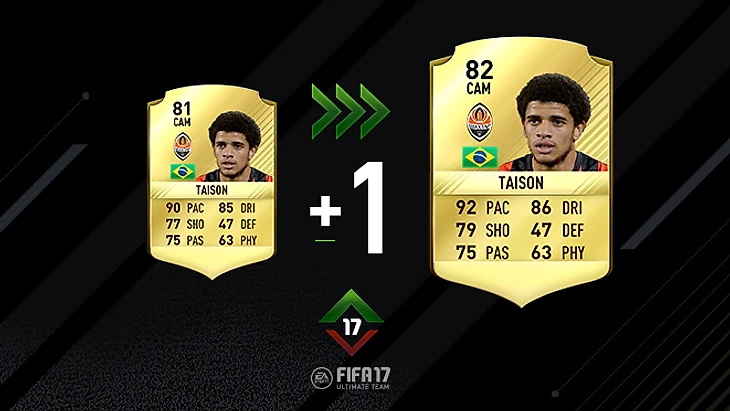Viewport: 730px width, 411px height.
Task: Click the 82 CAM rating on the upgraded card
Action: (479, 77)
